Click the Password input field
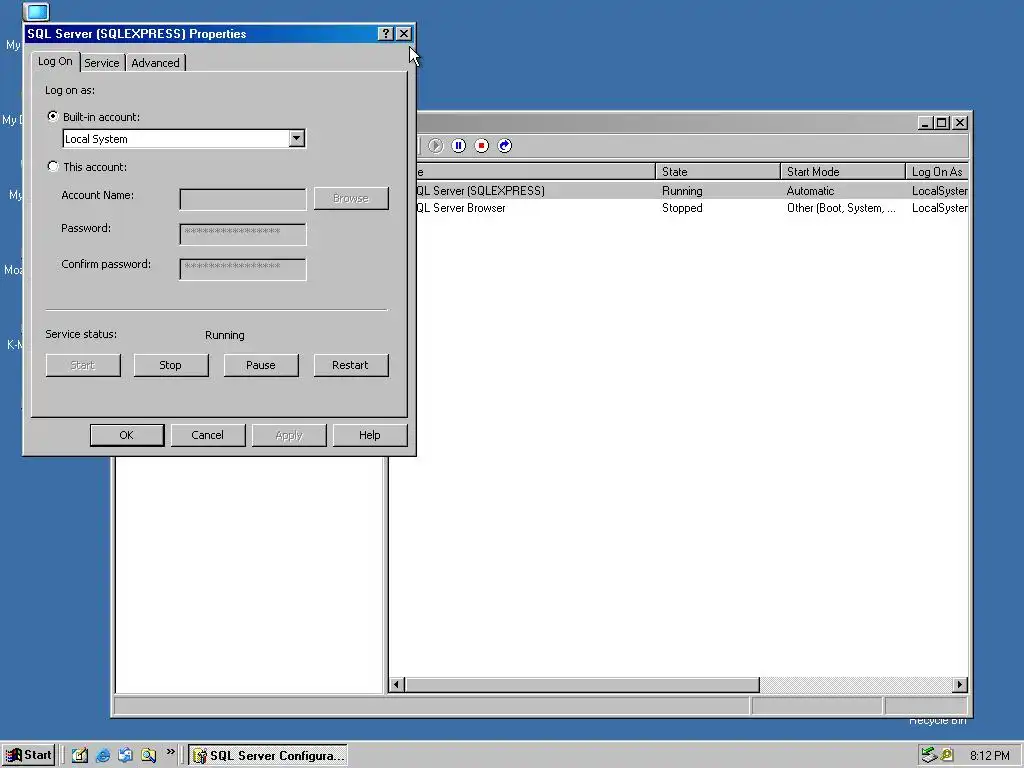The image size is (1024, 768). (x=243, y=234)
